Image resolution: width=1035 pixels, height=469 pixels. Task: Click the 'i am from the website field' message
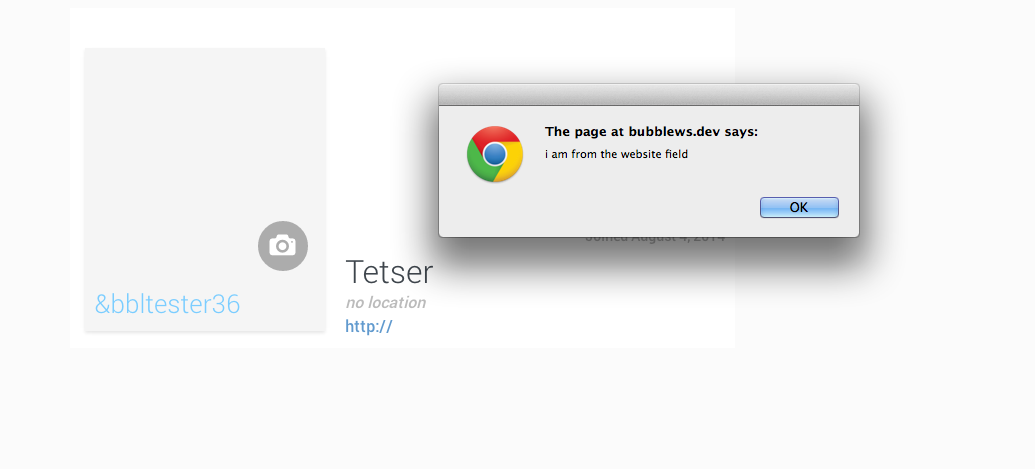(x=617, y=154)
